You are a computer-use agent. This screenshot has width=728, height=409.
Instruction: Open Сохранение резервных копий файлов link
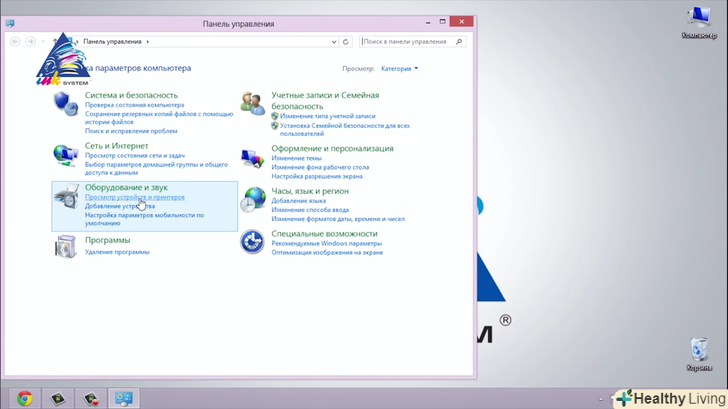point(159,118)
